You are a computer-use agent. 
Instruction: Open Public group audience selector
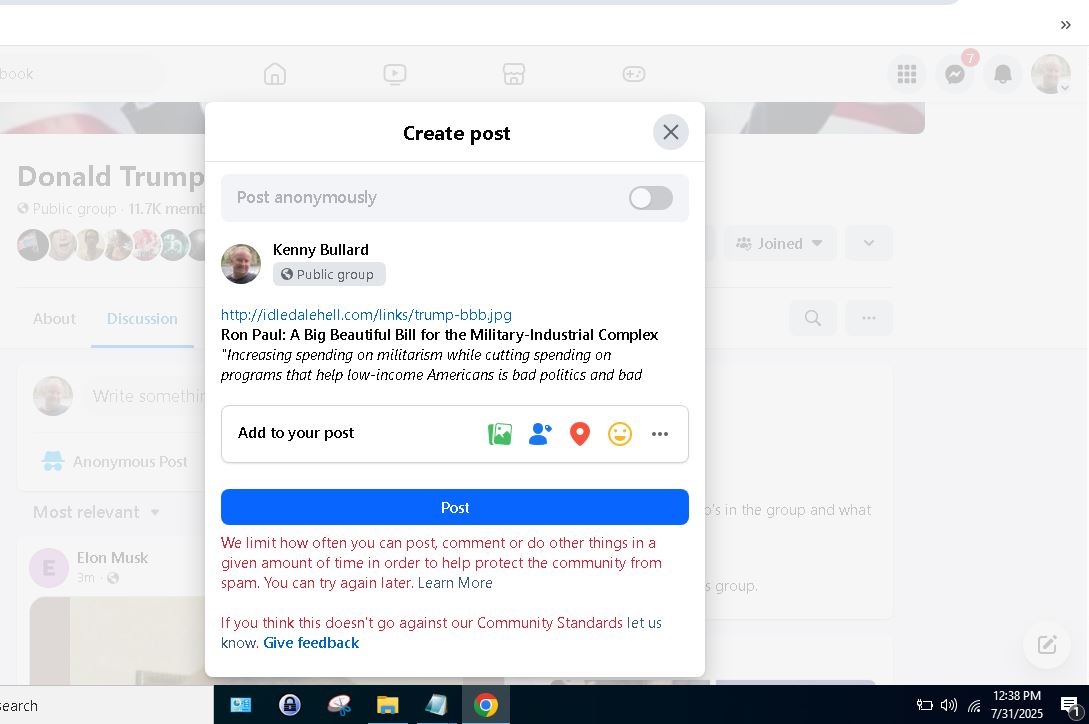pyautogui.click(x=328, y=274)
